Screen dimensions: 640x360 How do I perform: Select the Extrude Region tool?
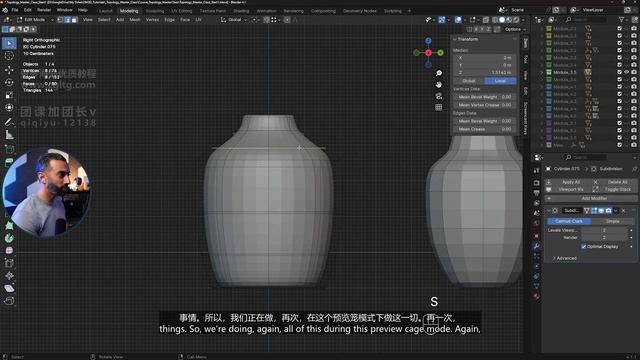coord(9,162)
